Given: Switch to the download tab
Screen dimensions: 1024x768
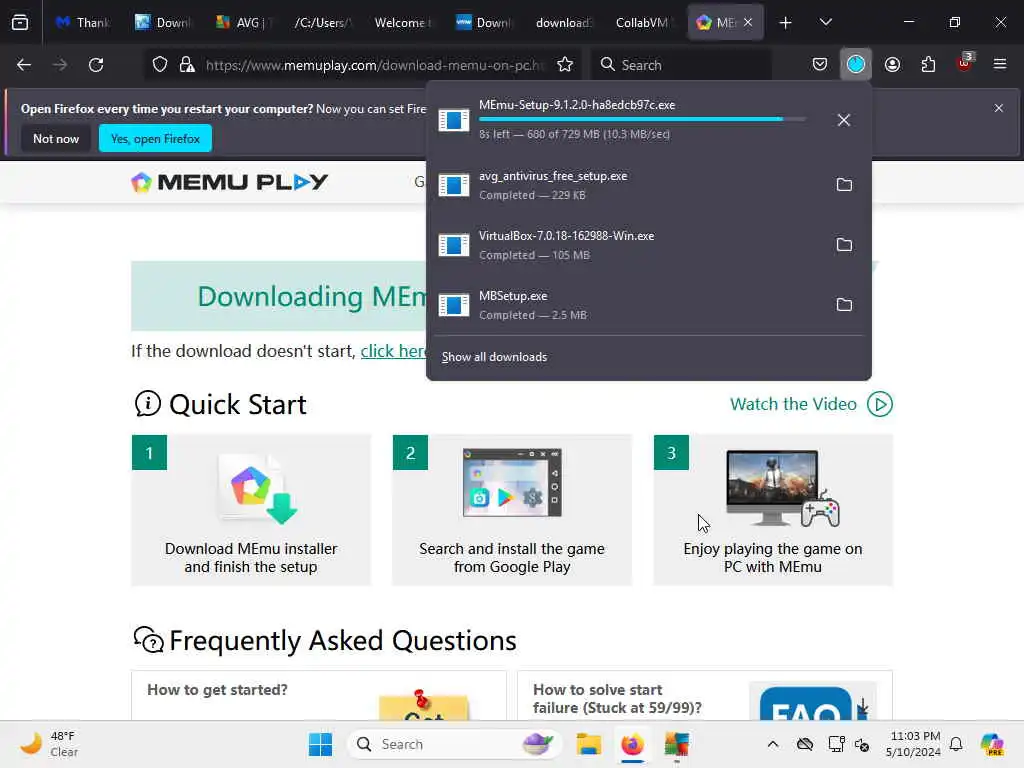Looking at the screenshot, I should [x=564, y=23].
